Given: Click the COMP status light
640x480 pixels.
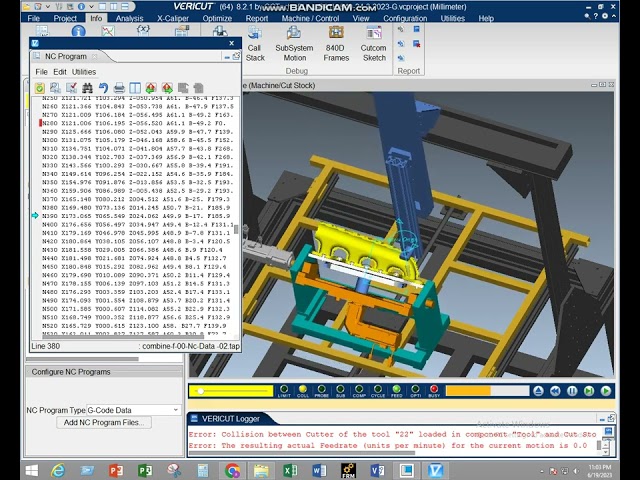Looking at the screenshot, I should pos(359,391).
